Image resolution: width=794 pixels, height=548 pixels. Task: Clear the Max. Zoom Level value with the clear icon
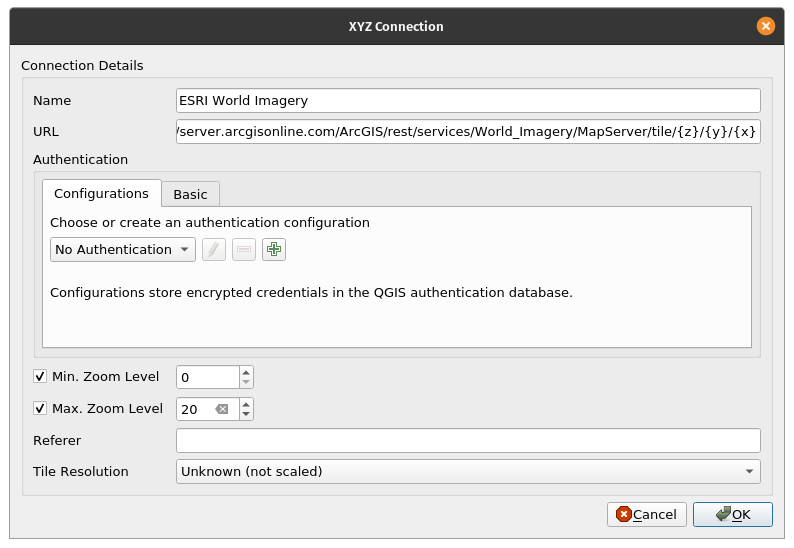pyautogui.click(x=222, y=409)
